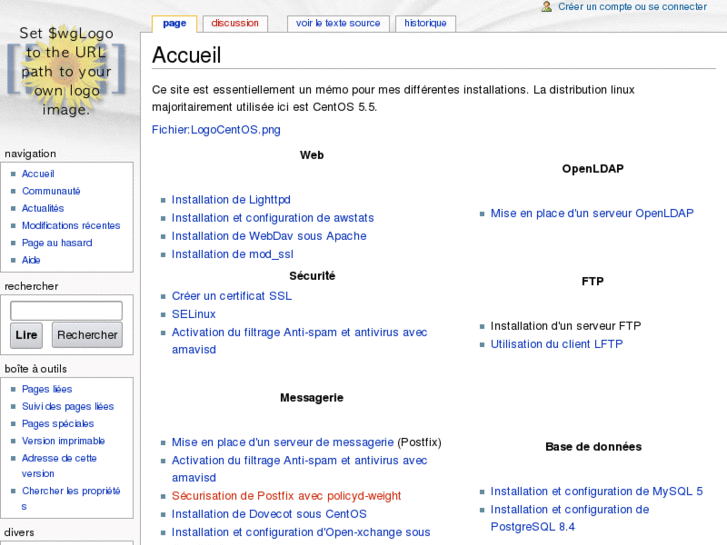
Task: Open Pages spéciales
Action: click(58, 423)
